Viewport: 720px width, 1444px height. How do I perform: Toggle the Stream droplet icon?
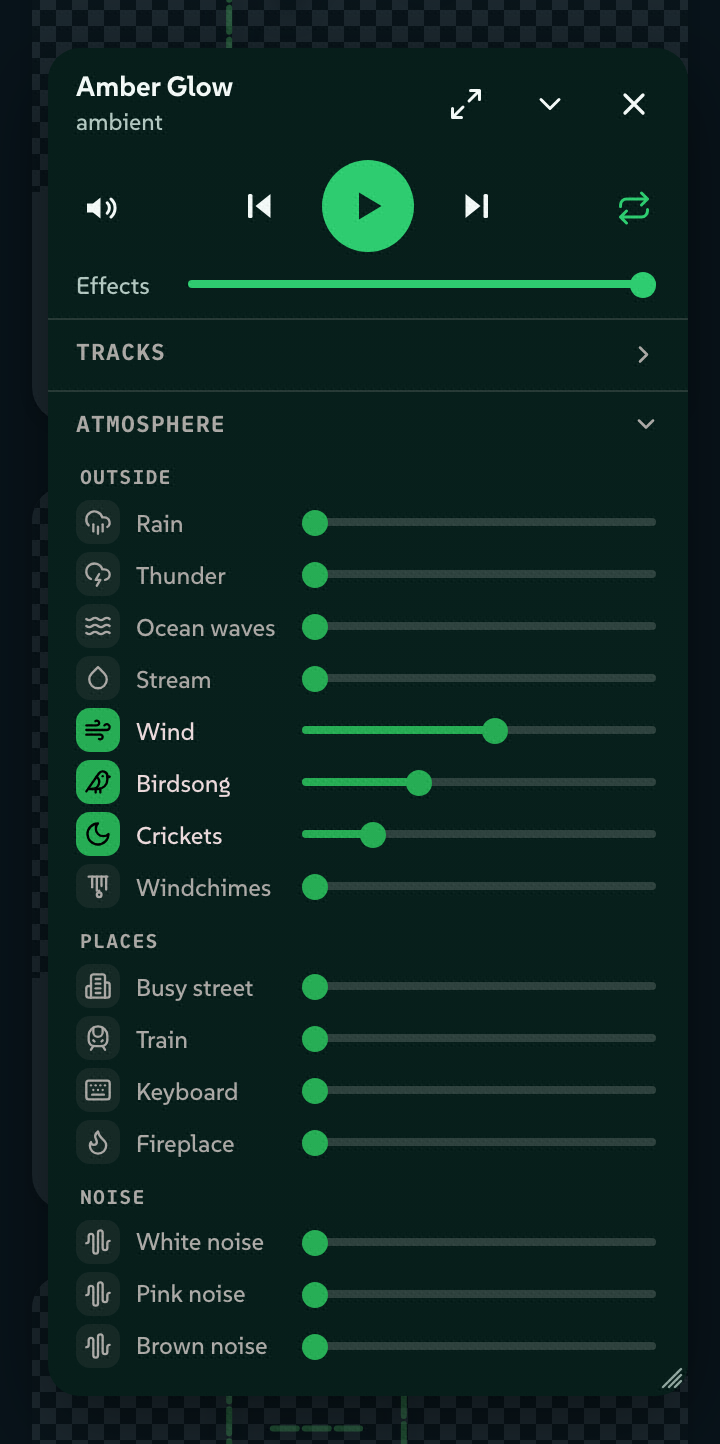tap(98, 679)
